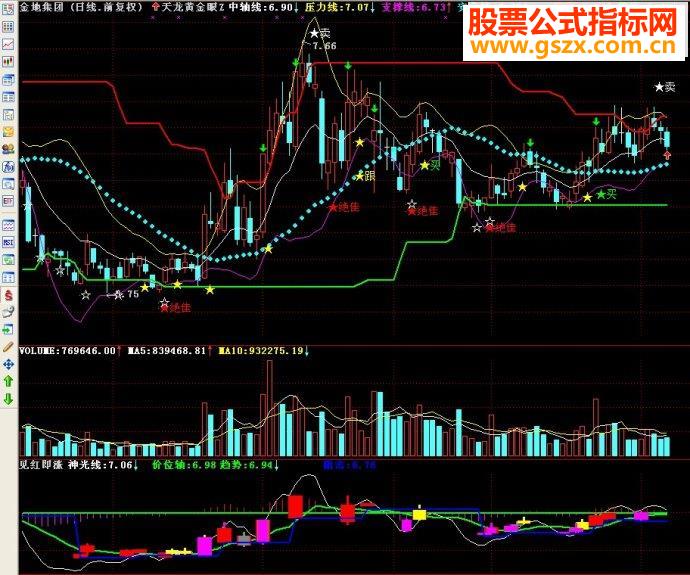Click the two-people community icon
This screenshot has height=575, width=690.
click(x=8, y=149)
